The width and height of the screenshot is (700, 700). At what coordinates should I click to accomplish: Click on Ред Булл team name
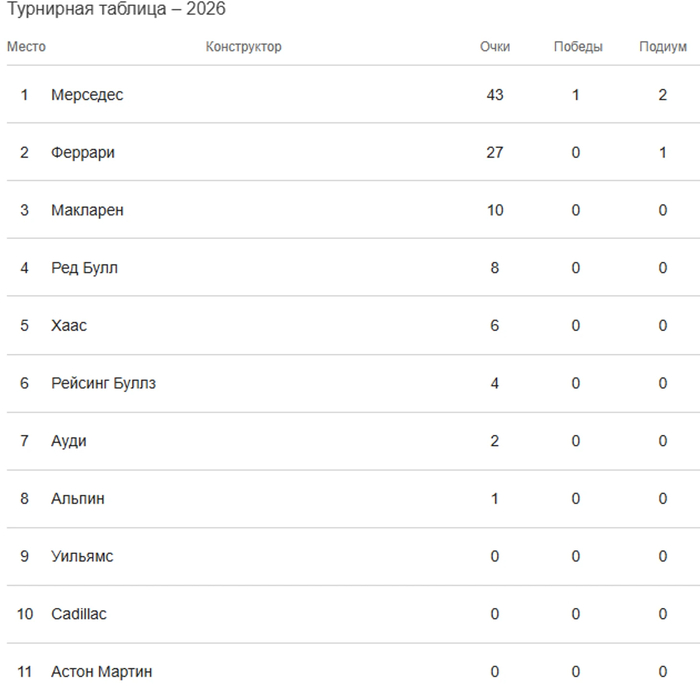84,268
